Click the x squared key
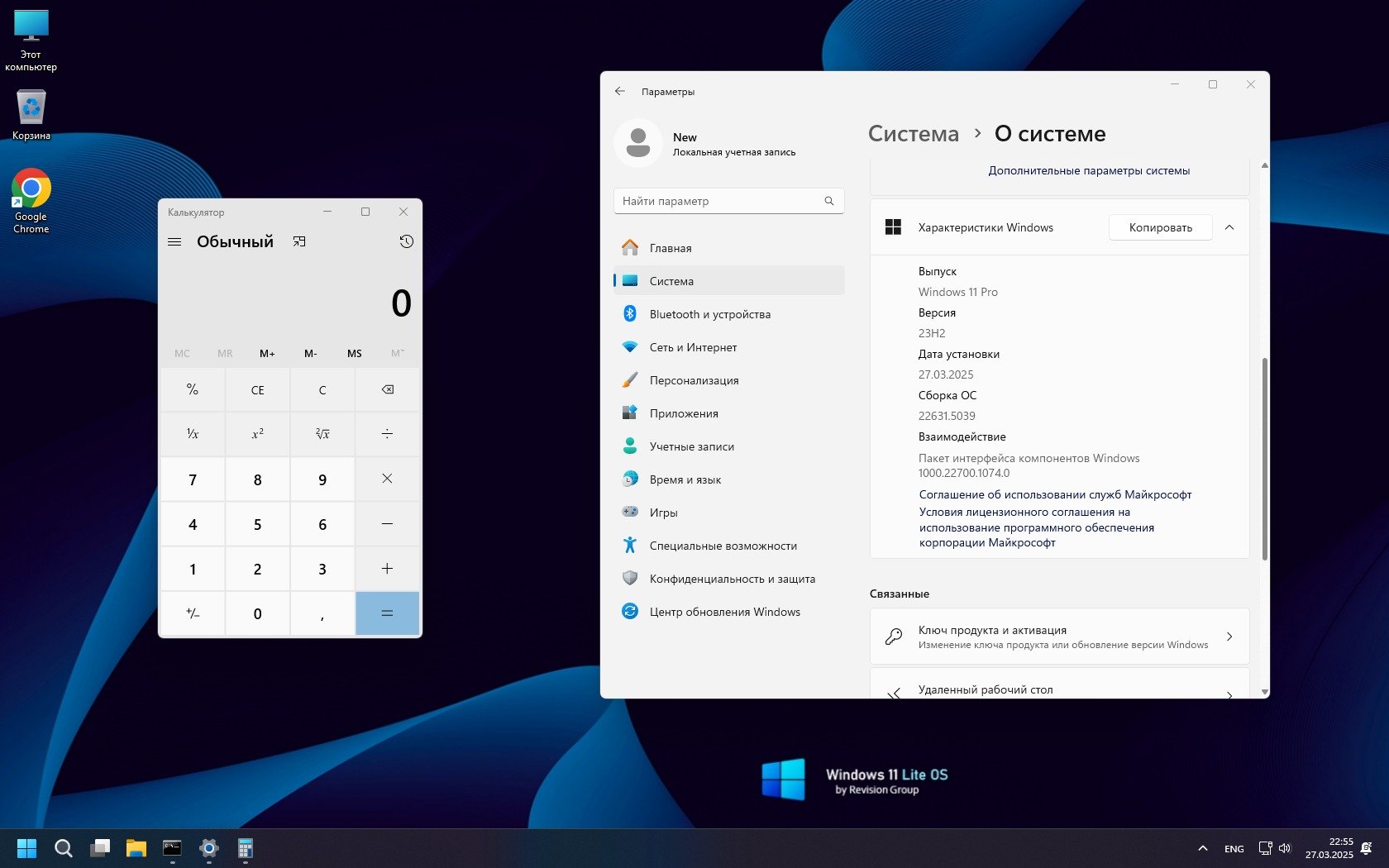This screenshot has height=868, width=1389. tap(257, 434)
